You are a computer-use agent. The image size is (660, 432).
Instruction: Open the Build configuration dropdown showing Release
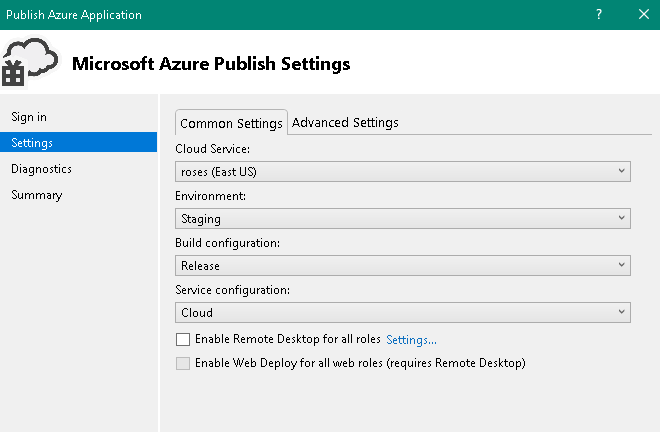tap(403, 265)
